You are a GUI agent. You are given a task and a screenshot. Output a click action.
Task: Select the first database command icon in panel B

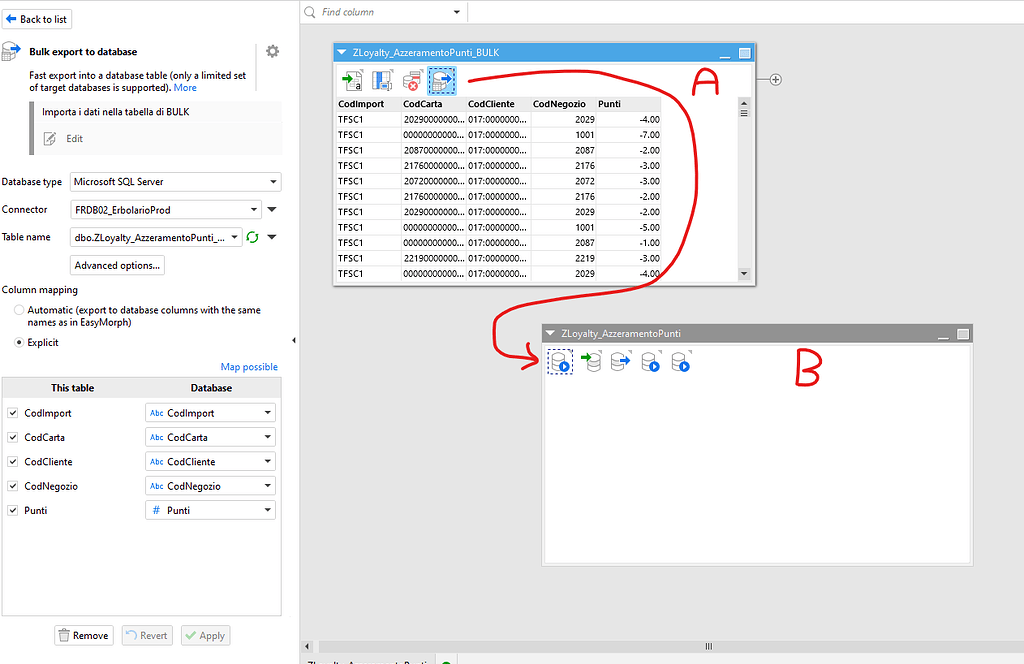pos(560,362)
